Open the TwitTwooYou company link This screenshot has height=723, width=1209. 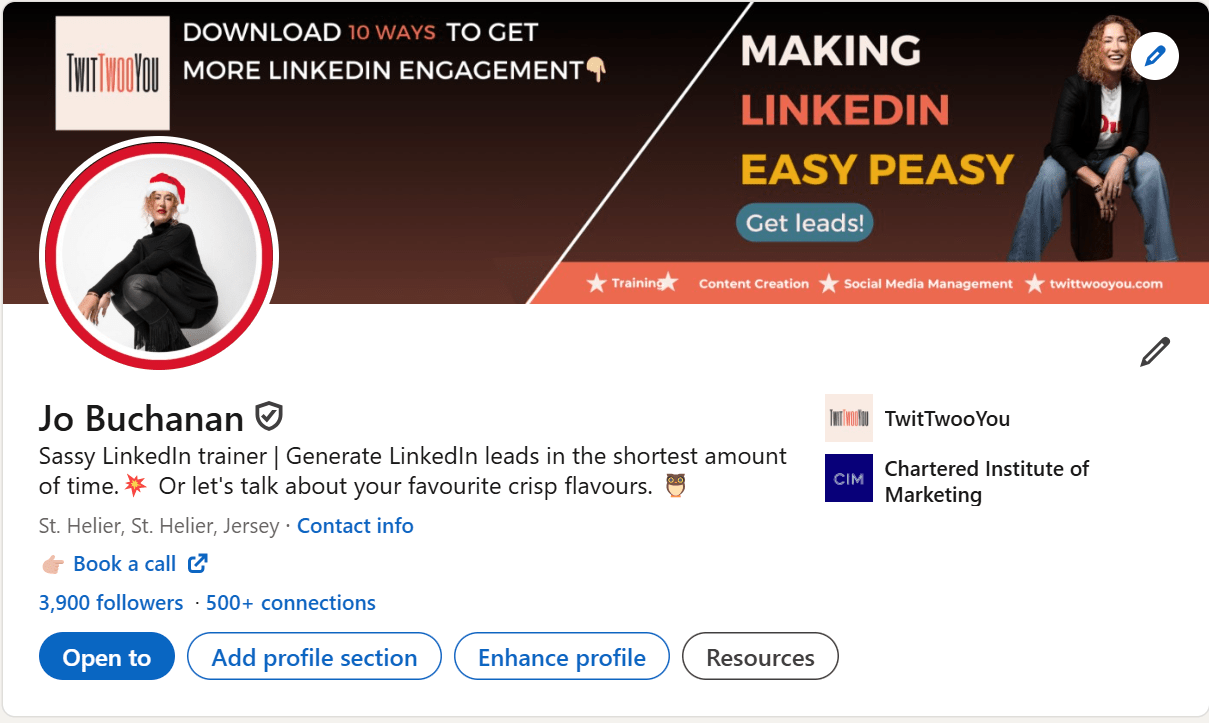point(947,419)
